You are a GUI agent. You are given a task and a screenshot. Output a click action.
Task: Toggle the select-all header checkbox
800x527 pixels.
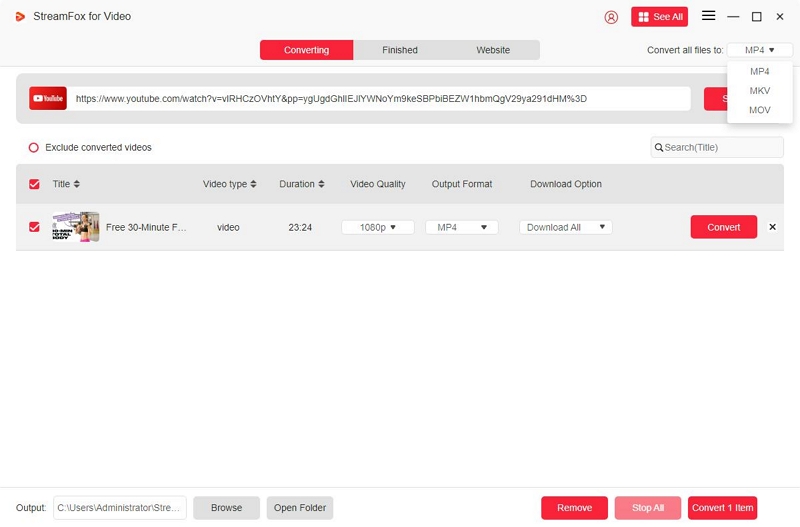[x=34, y=184]
